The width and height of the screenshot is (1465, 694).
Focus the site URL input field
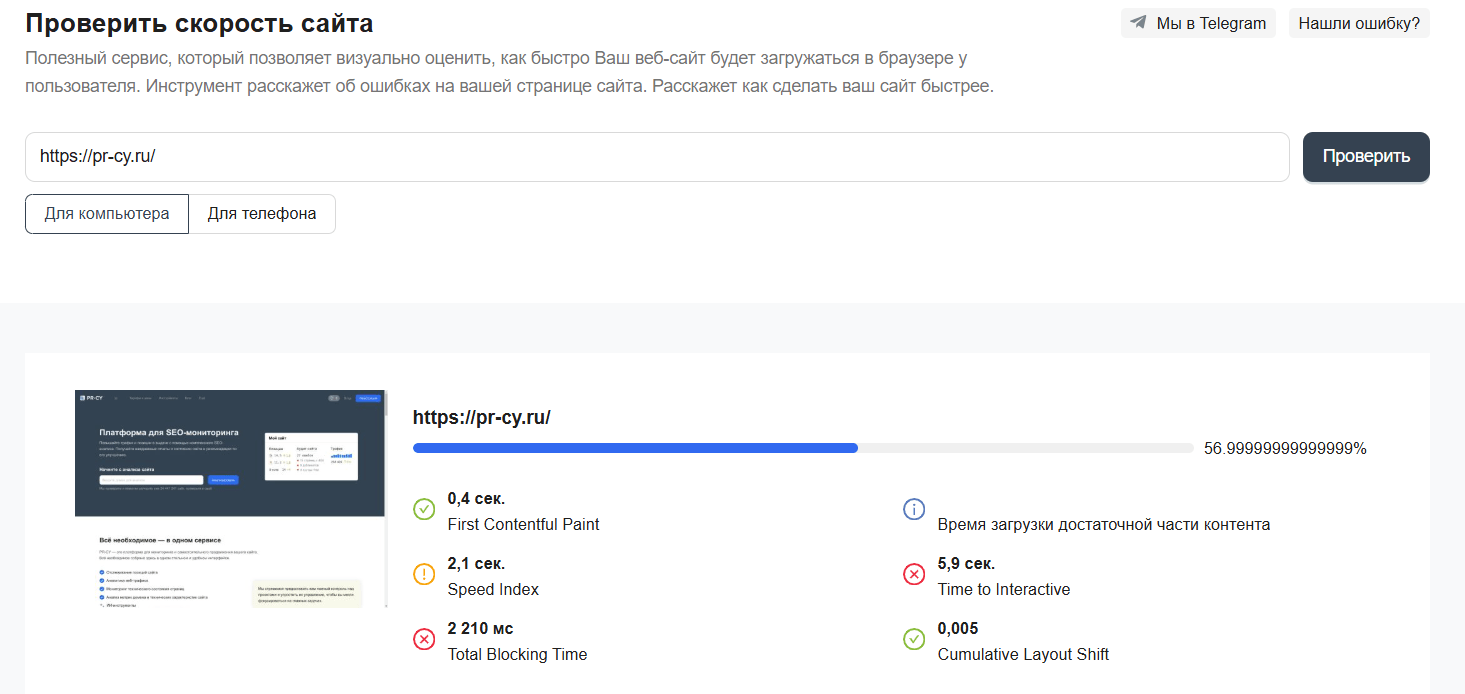click(657, 157)
